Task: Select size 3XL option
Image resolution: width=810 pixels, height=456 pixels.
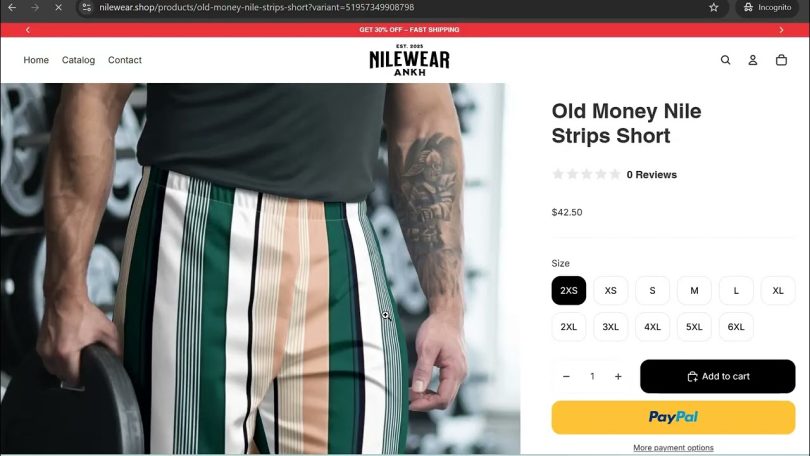Action: coord(611,327)
